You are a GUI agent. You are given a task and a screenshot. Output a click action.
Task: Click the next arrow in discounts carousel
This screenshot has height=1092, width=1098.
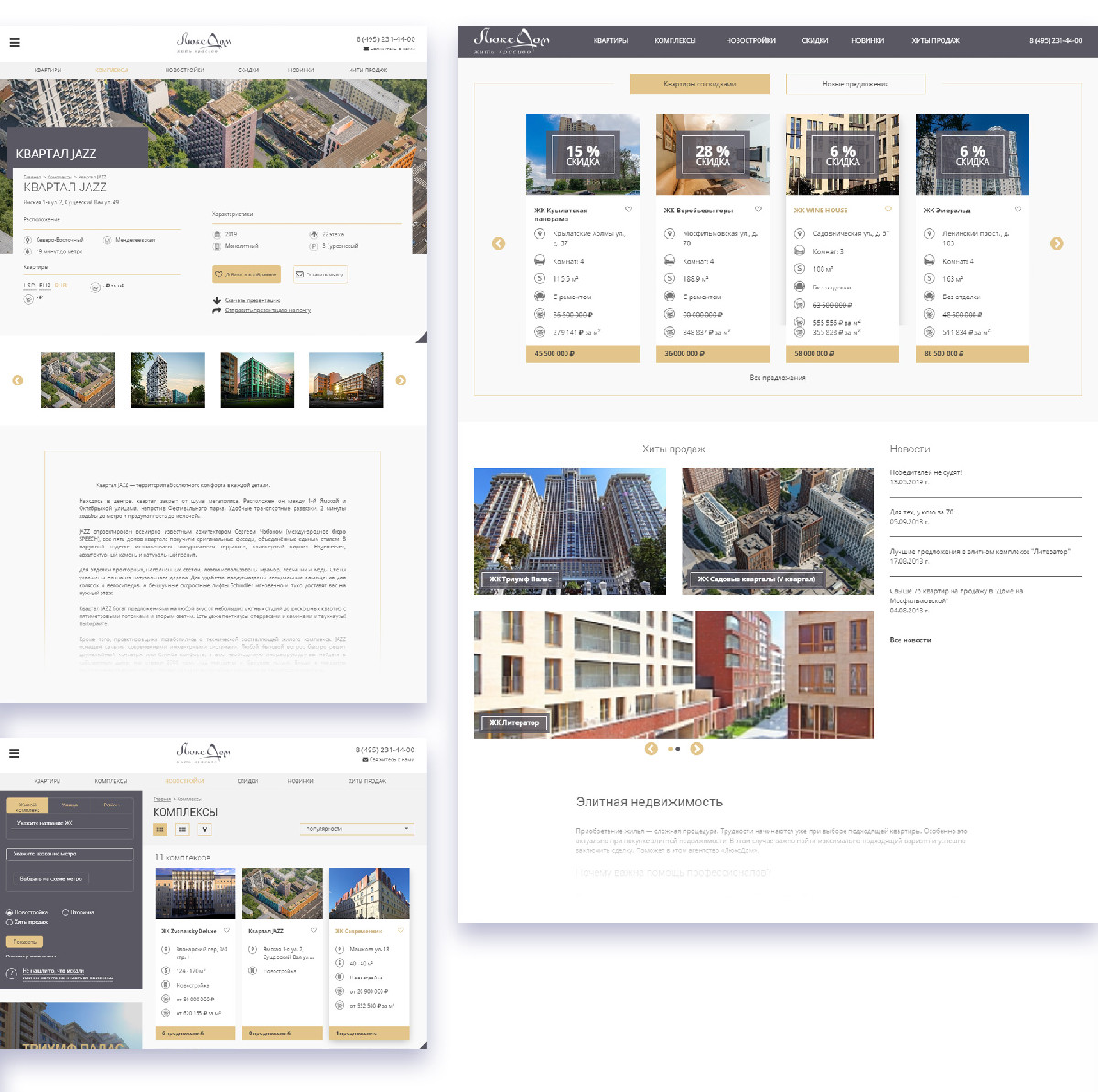pyautogui.click(x=1057, y=243)
